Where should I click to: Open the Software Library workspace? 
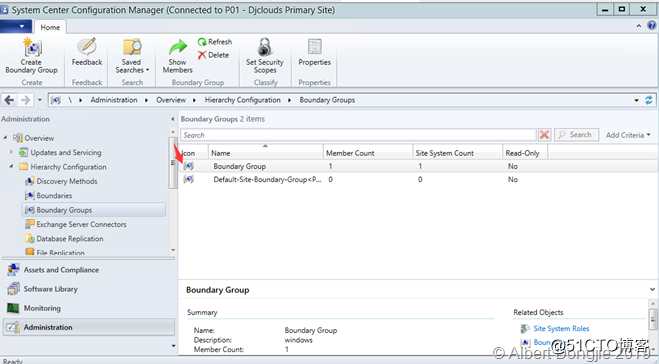pyautogui.click(x=89, y=289)
